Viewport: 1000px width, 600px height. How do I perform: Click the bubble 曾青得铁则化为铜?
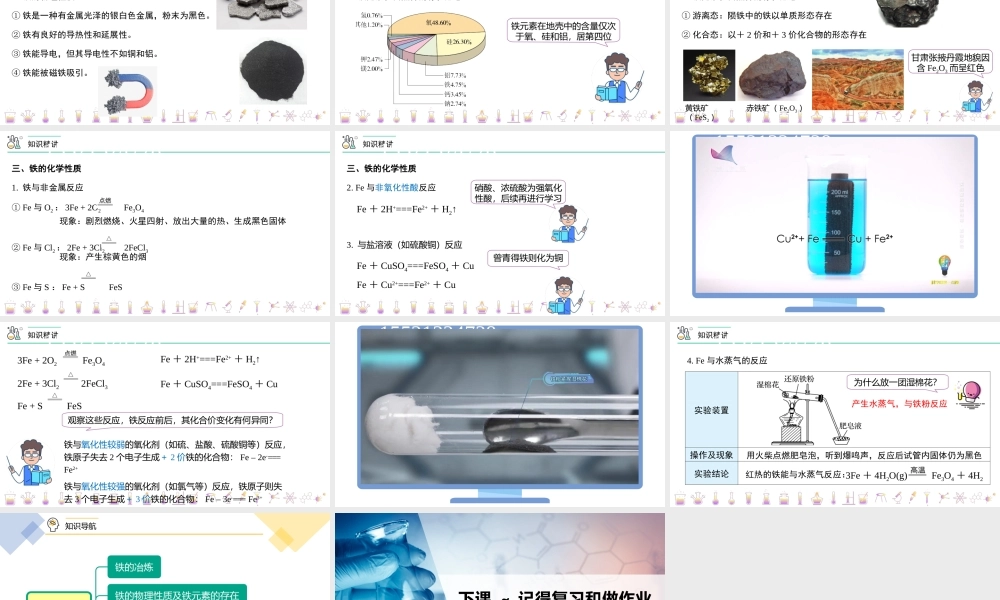tap(527, 258)
